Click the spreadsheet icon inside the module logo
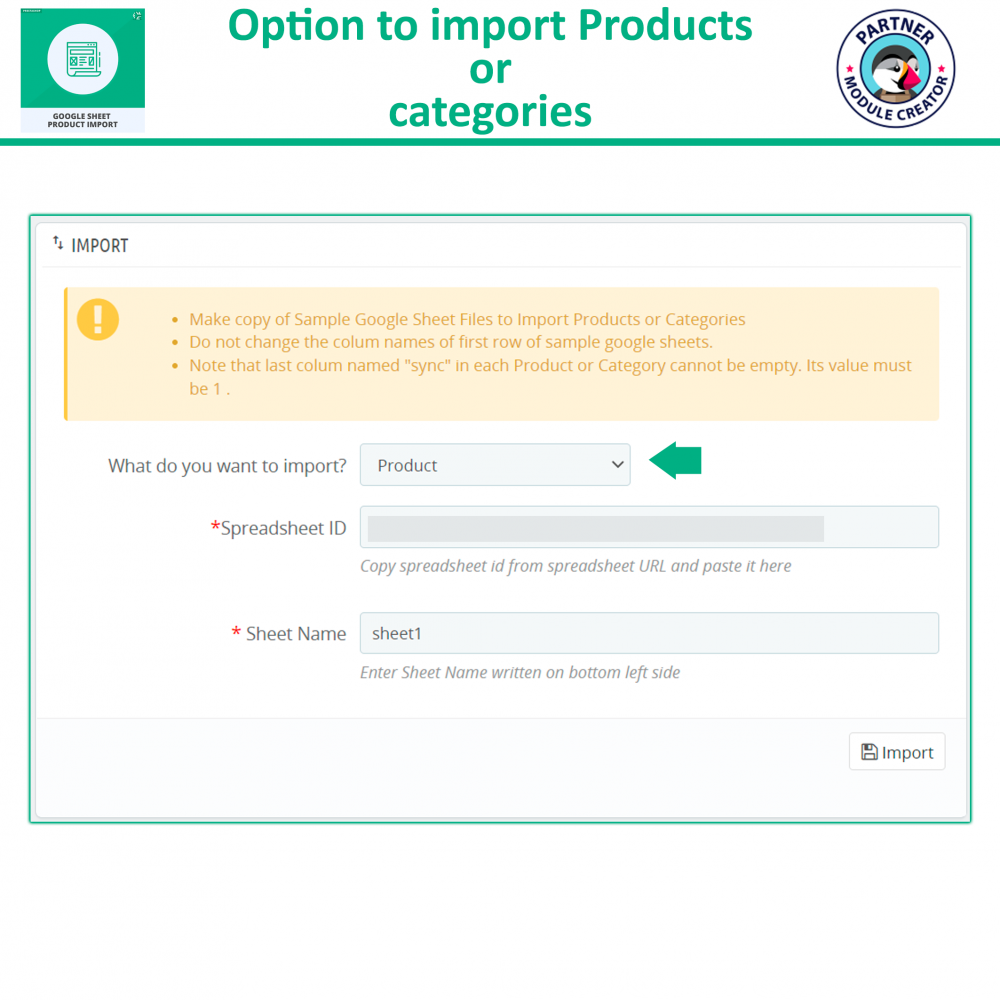Viewport: 1000px width, 1000px height. (x=82, y=57)
